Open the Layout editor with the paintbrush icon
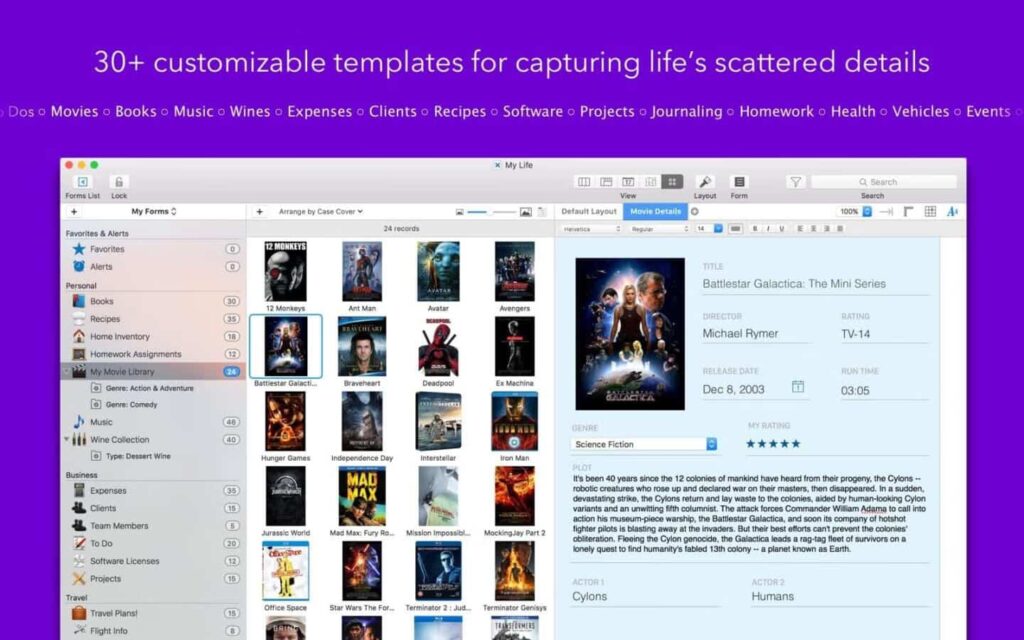The image size is (1024, 640). 705,181
